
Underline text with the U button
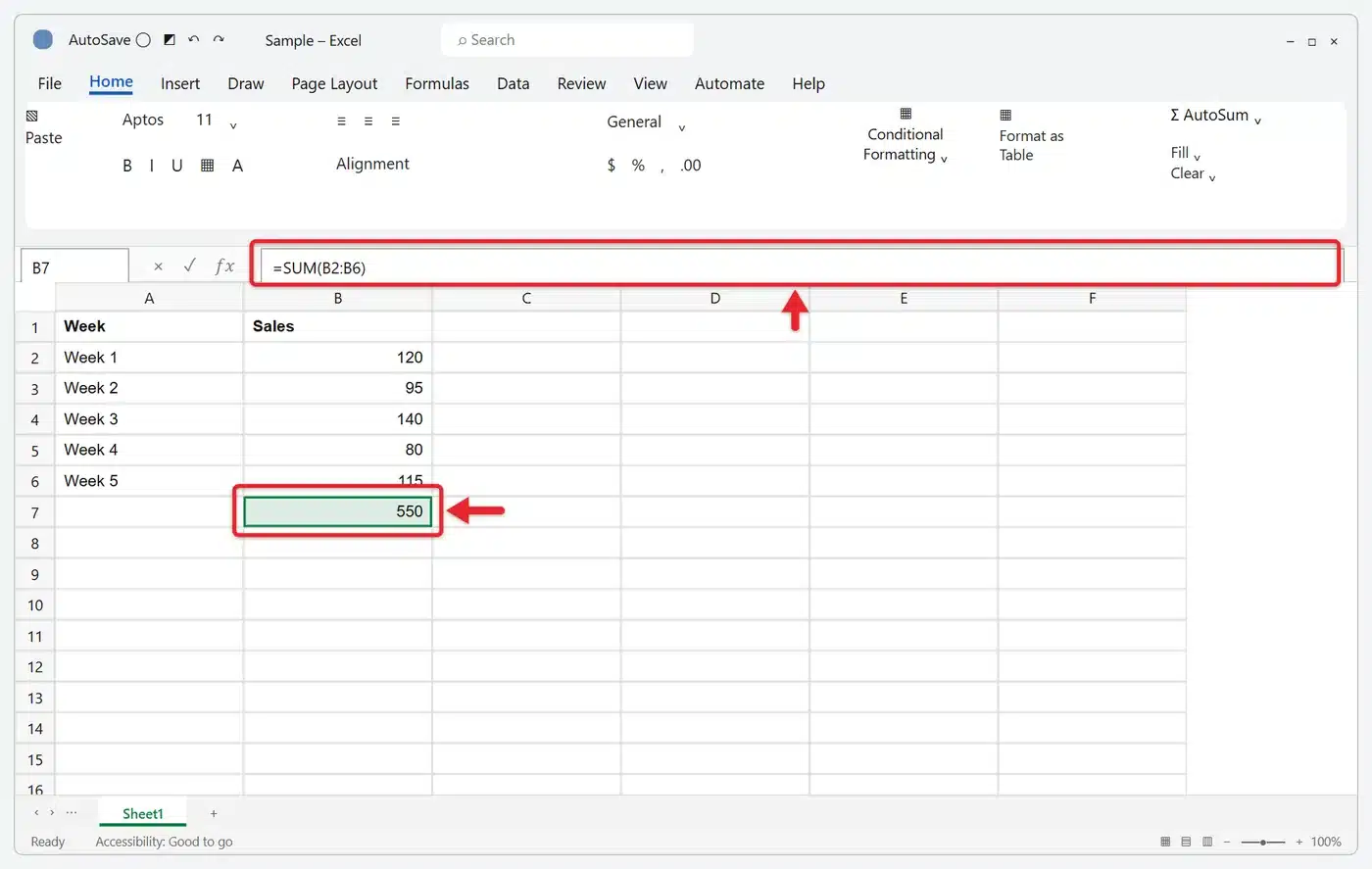pos(176,166)
